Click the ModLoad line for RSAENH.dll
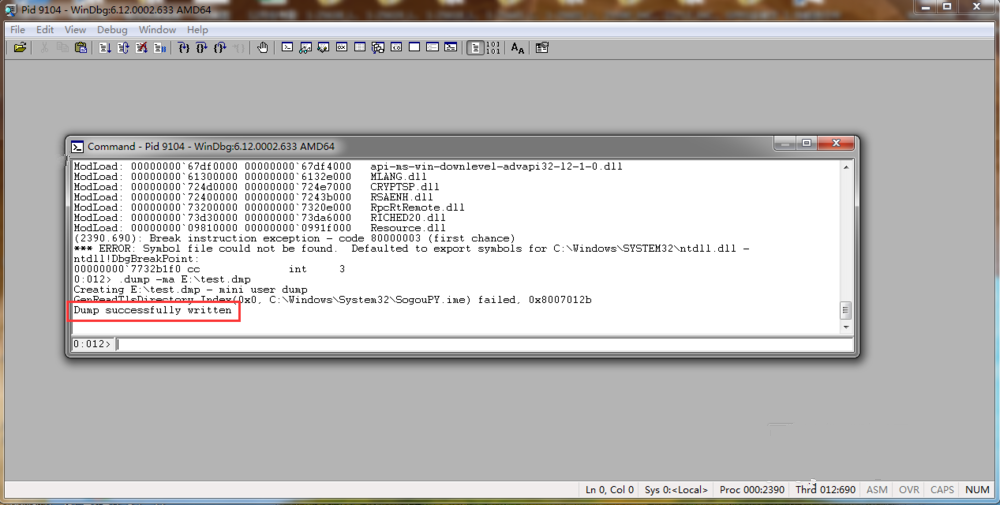This screenshot has width=1000, height=505. point(253,197)
